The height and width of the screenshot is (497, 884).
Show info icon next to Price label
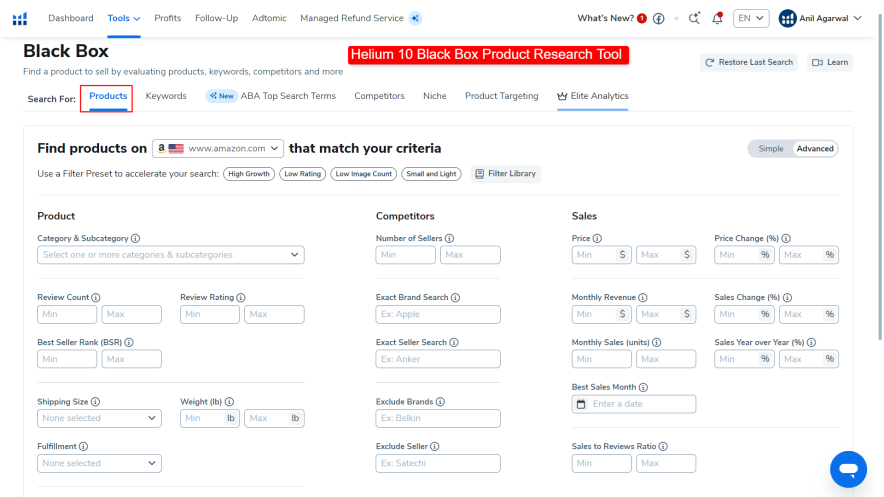point(597,238)
